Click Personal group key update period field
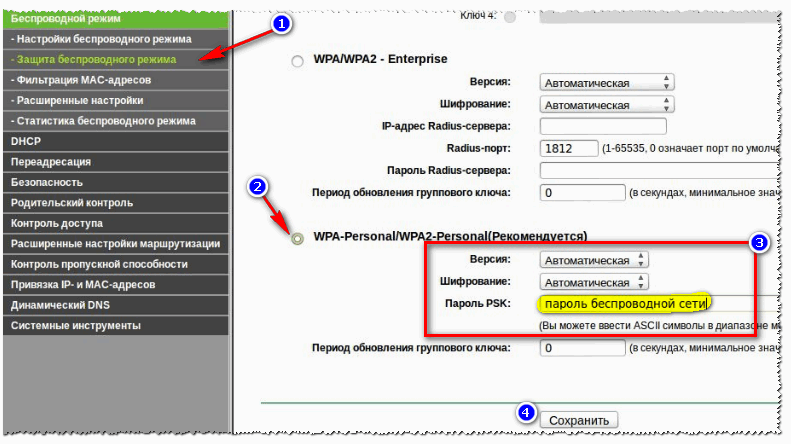The image size is (791, 444). point(583,348)
